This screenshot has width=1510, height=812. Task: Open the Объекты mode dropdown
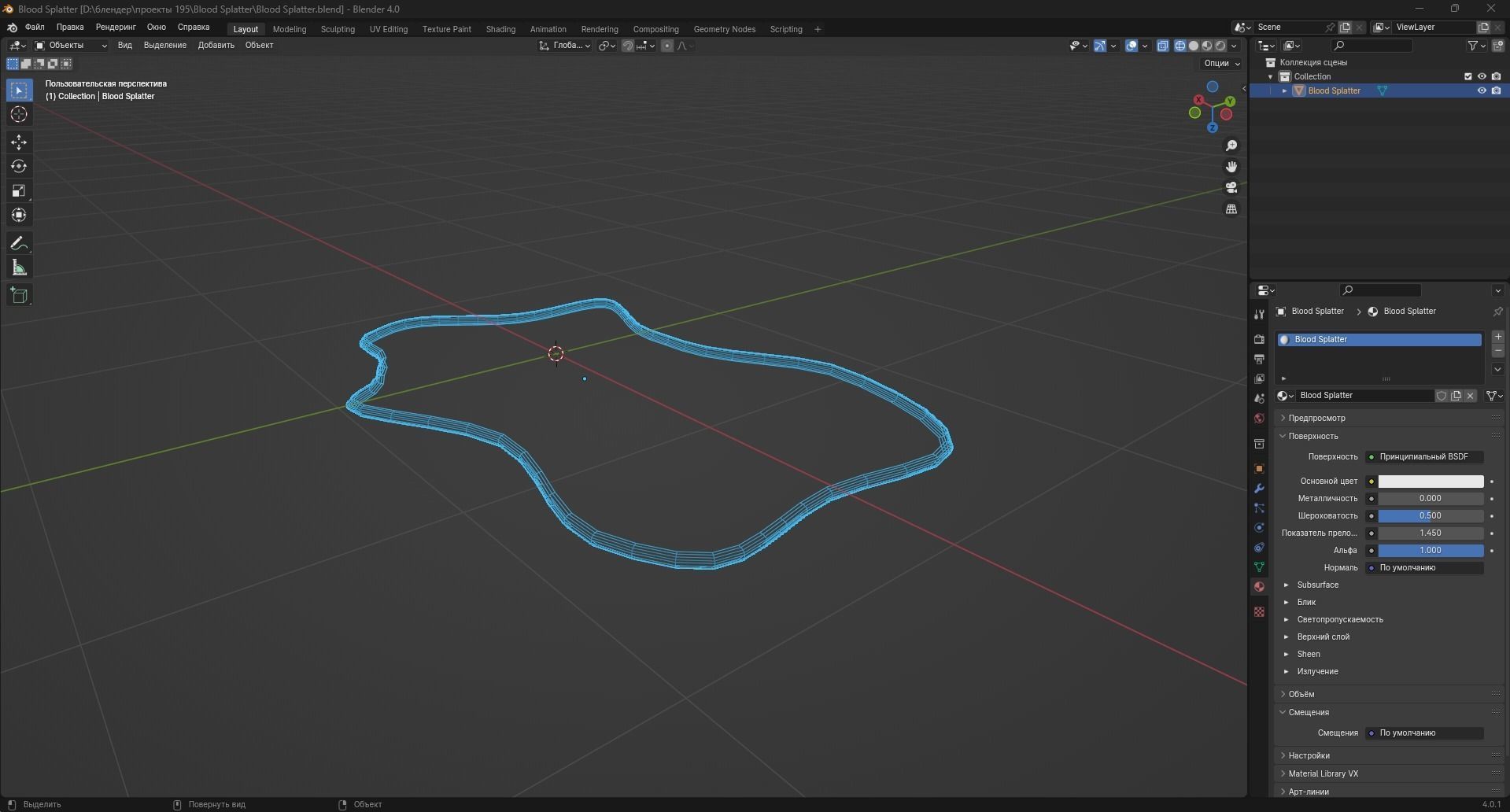[x=71, y=46]
